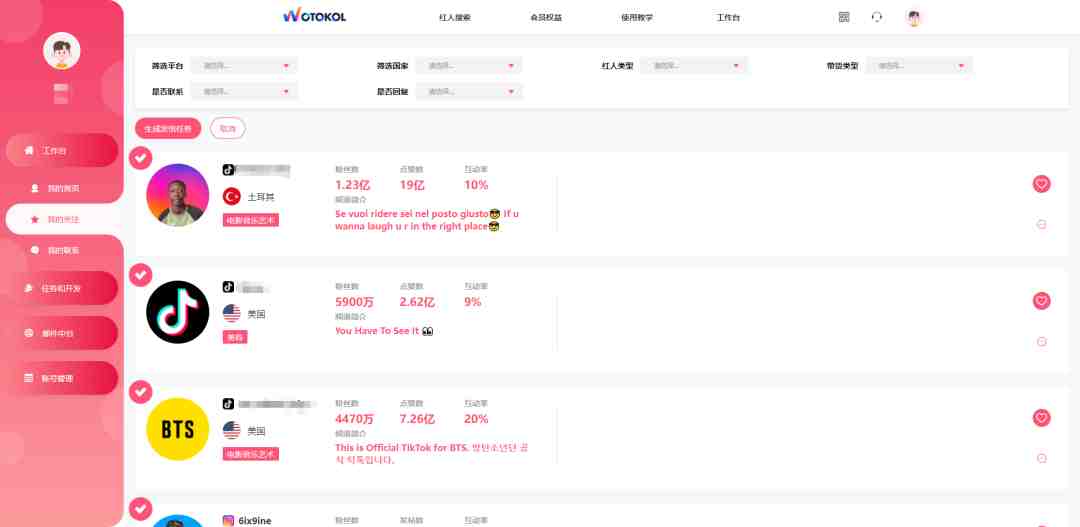Click the category tag in the BTS row
This screenshot has height=527, width=1080.
pyautogui.click(x=251, y=454)
